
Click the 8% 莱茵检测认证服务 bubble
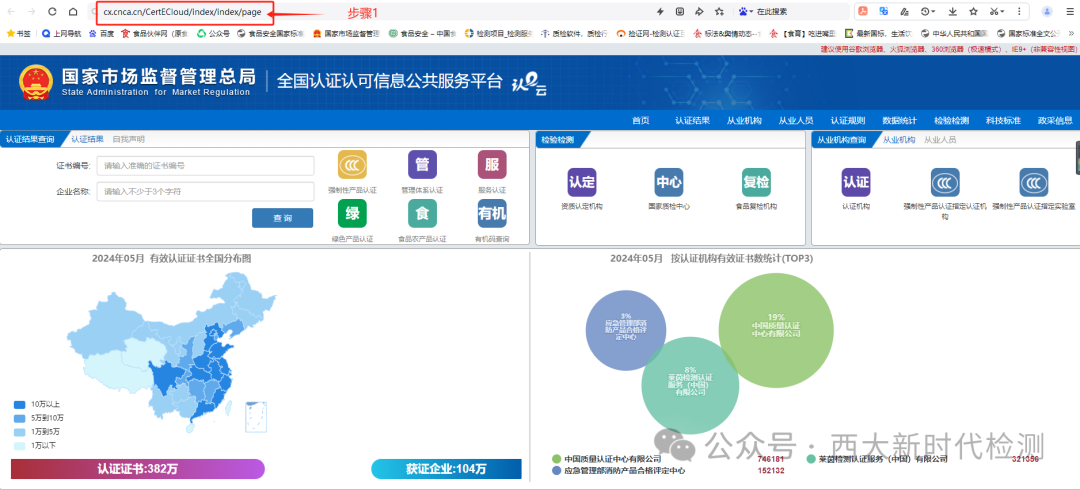click(691, 385)
